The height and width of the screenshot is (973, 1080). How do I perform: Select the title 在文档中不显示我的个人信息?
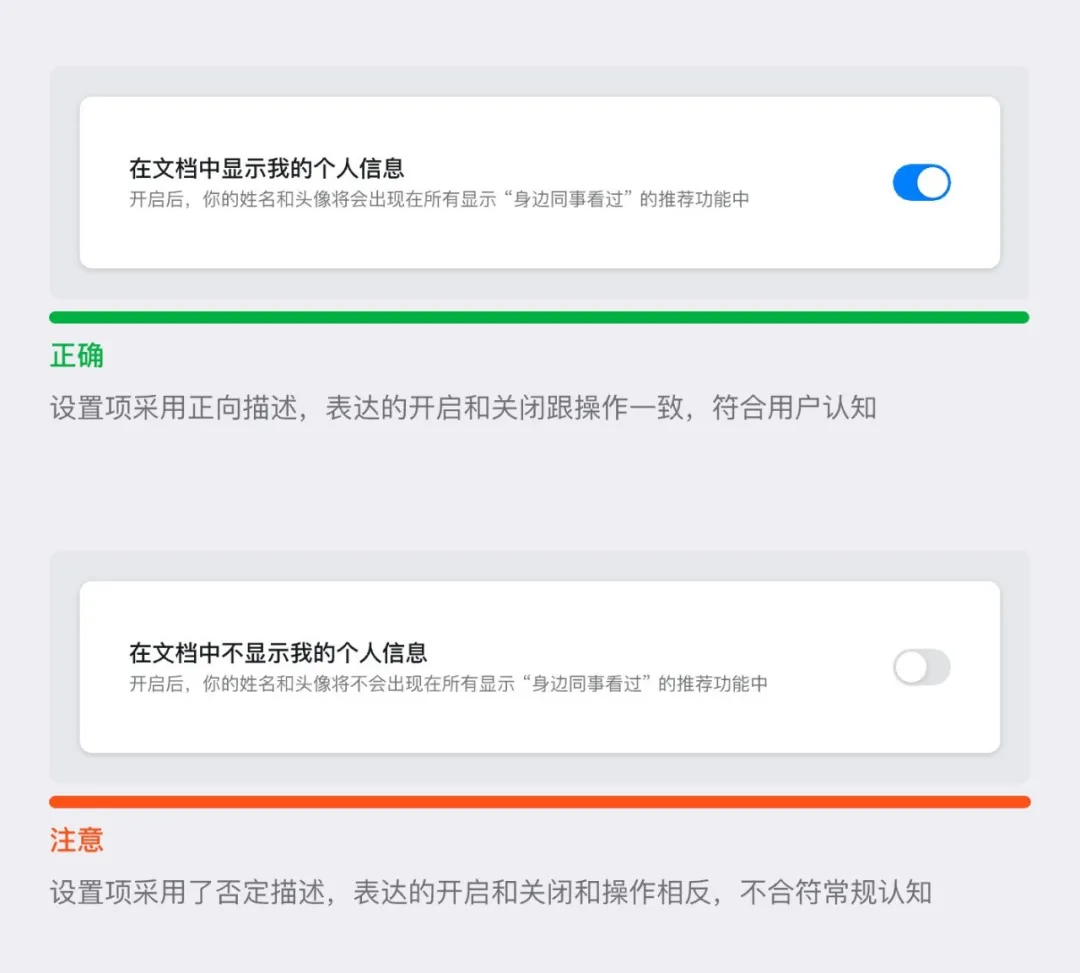click(278, 653)
